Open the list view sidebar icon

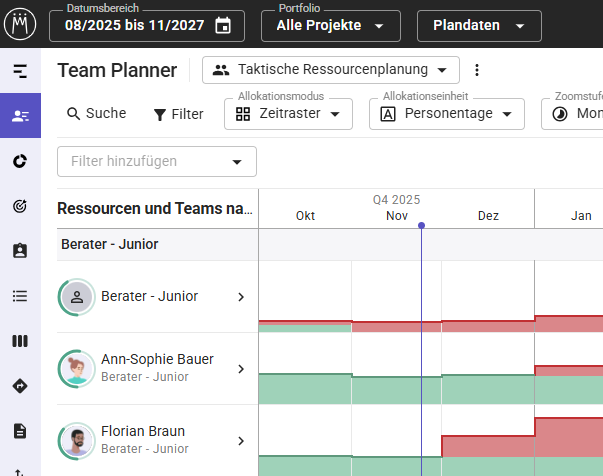tap(20, 296)
